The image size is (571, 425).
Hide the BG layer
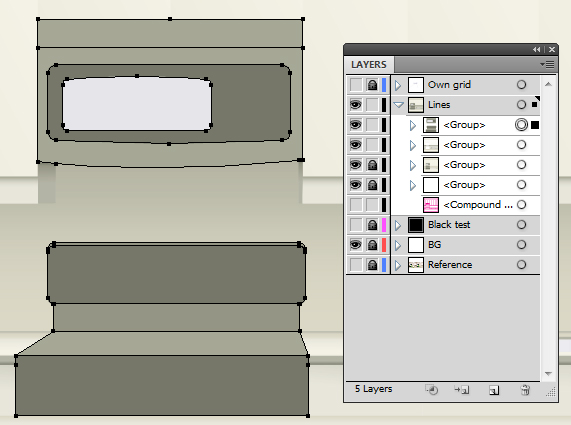coord(356,245)
